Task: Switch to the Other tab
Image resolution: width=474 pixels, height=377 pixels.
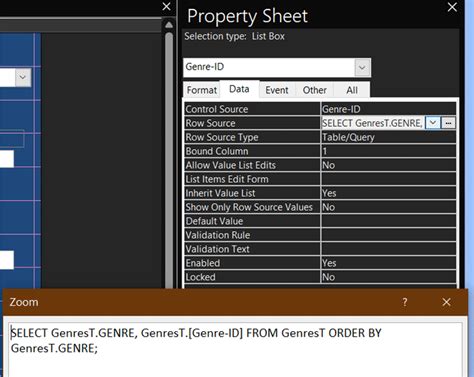Action: [x=314, y=90]
